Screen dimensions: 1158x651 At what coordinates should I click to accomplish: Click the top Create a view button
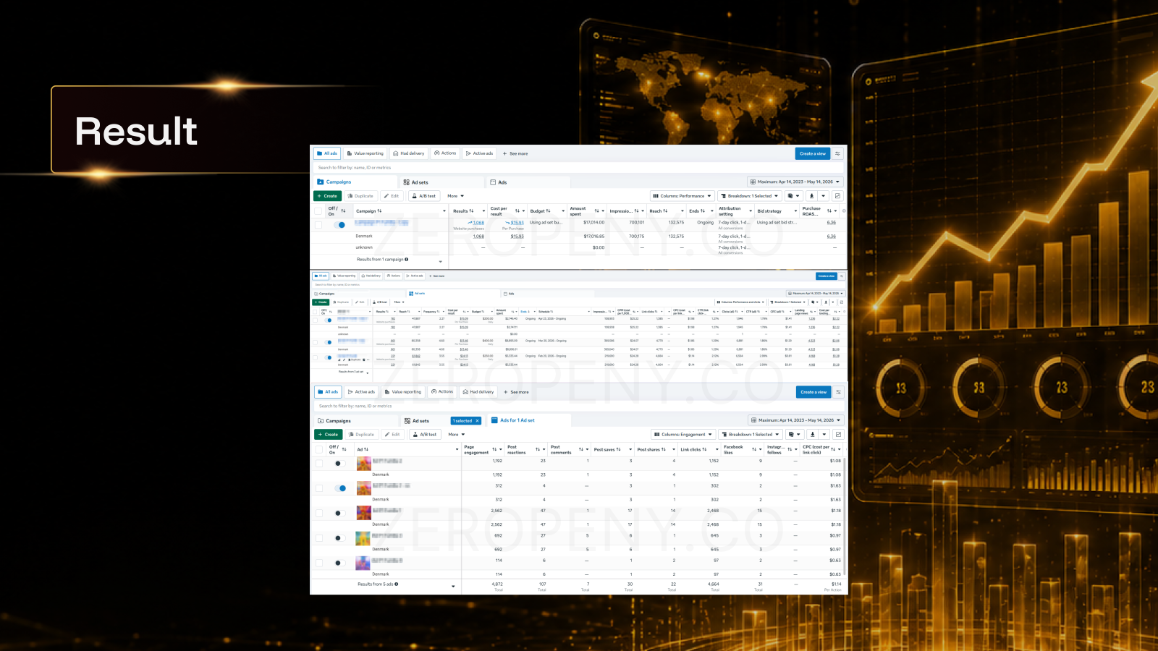[812, 154]
